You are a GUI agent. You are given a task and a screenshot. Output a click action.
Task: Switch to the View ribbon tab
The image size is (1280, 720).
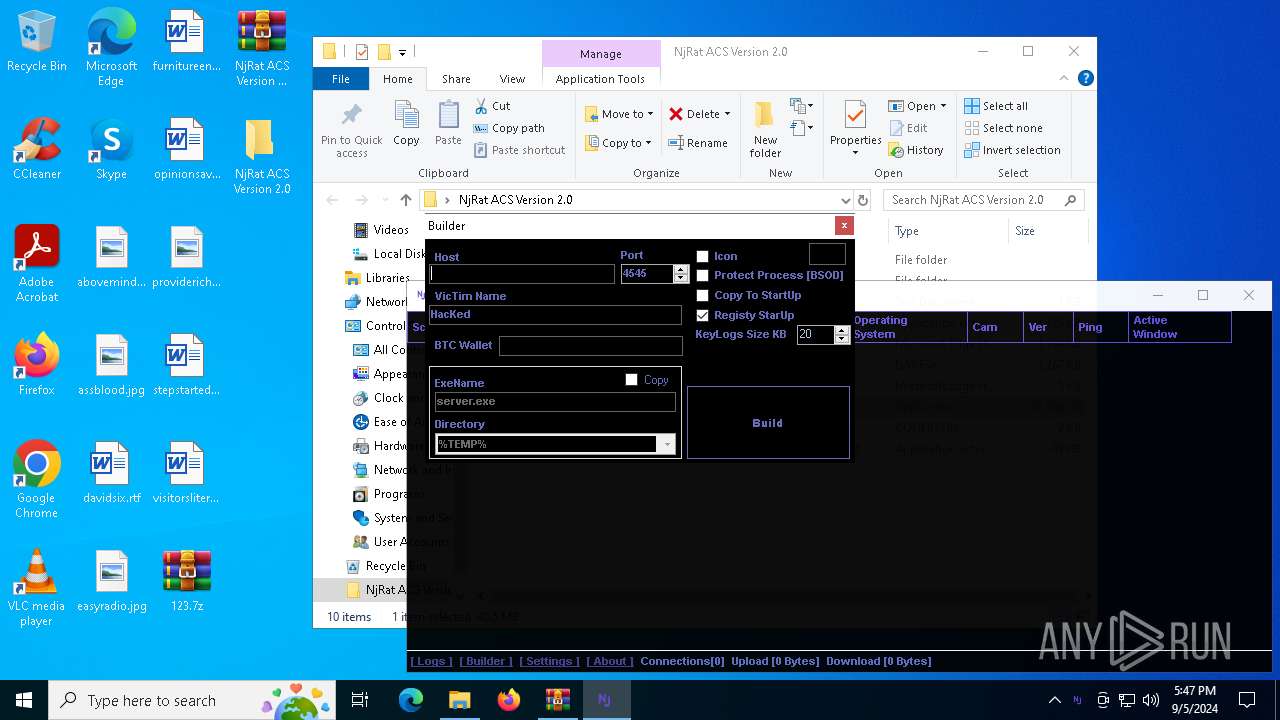click(x=512, y=79)
